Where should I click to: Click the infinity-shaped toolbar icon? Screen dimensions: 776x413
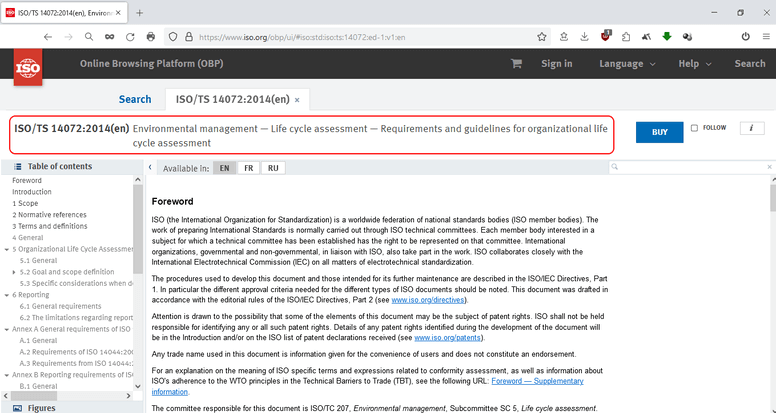pos(109,37)
